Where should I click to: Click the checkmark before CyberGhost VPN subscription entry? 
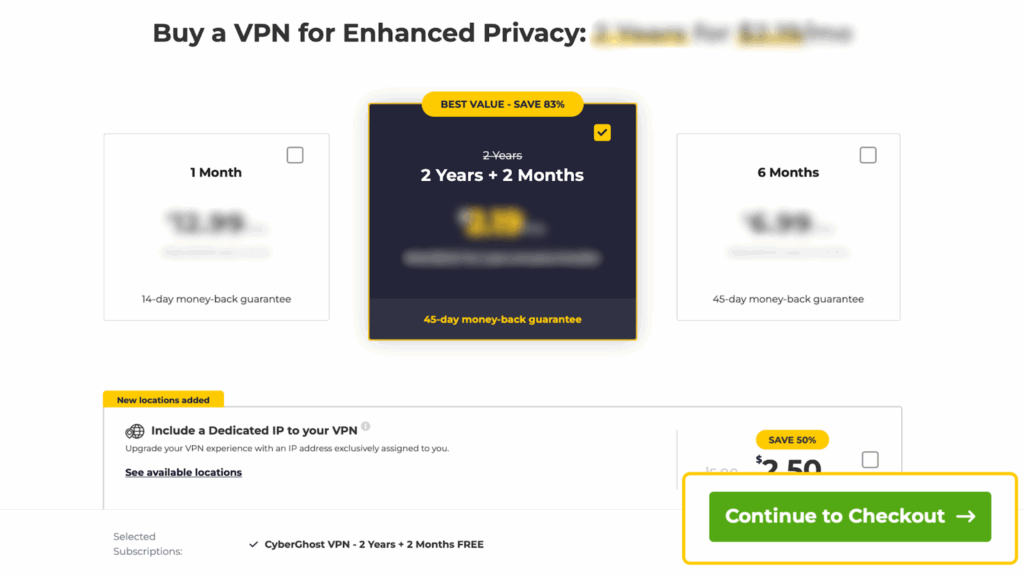[253, 544]
